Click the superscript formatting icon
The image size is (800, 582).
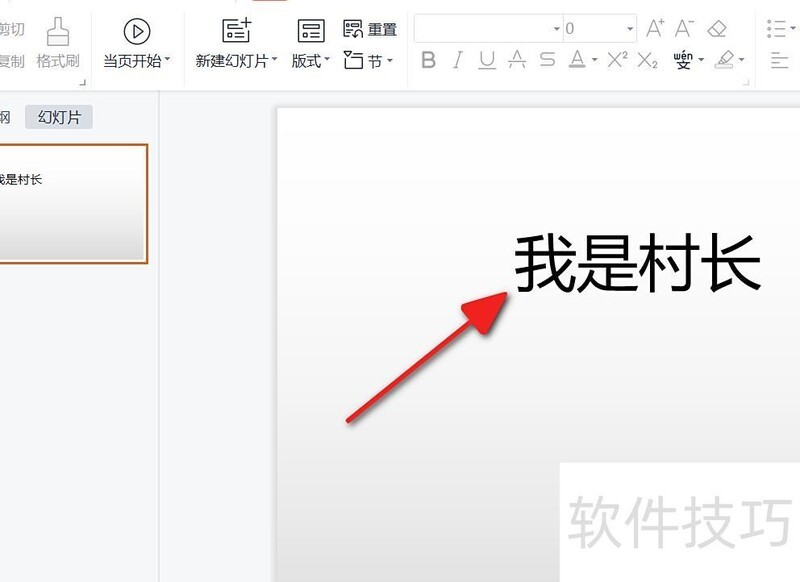point(618,60)
